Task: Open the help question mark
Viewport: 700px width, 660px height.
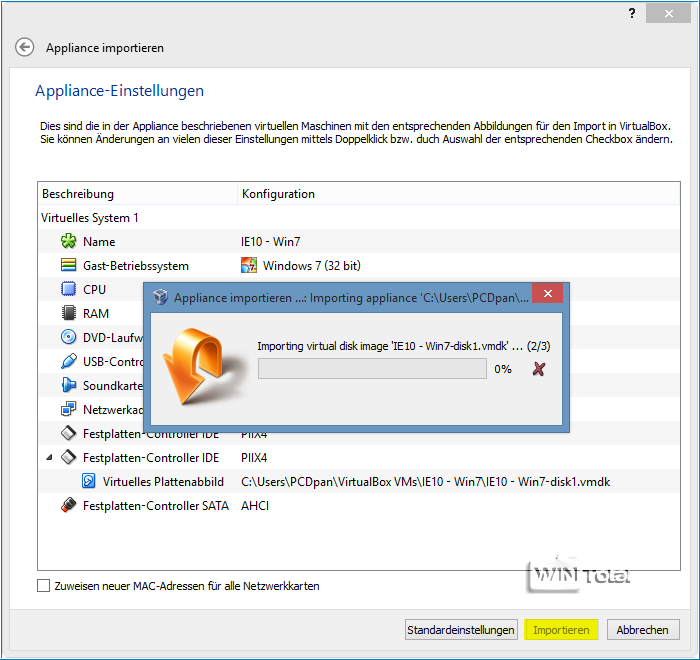Action: [632, 13]
